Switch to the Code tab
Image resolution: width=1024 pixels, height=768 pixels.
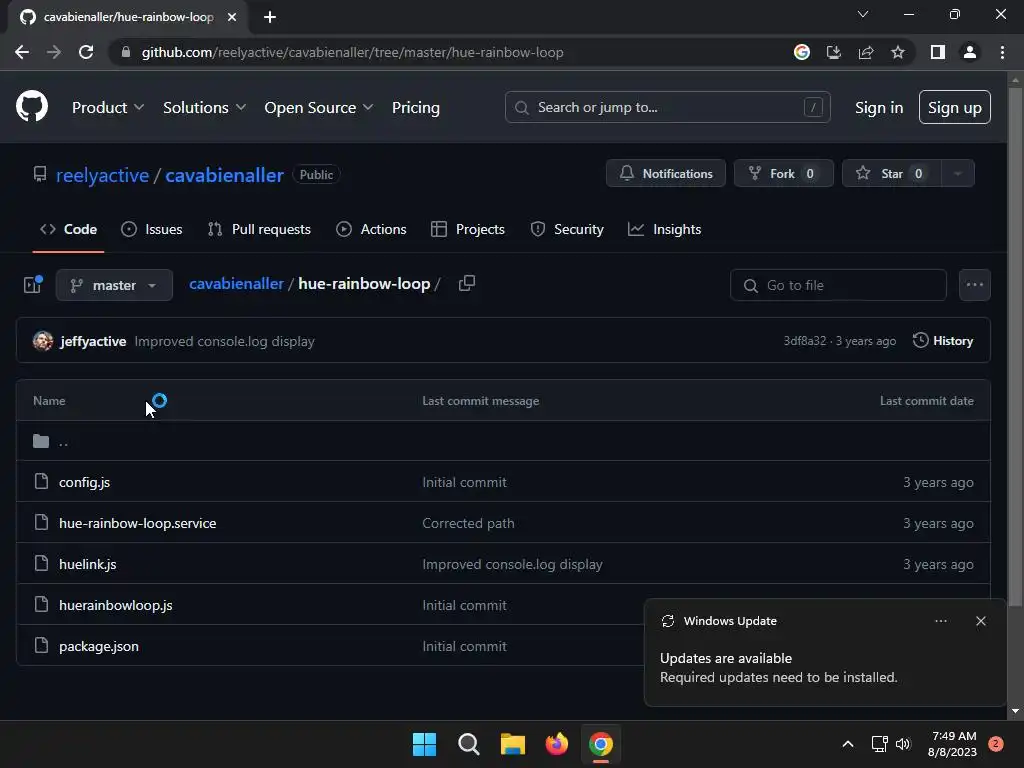click(x=69, y=229)
